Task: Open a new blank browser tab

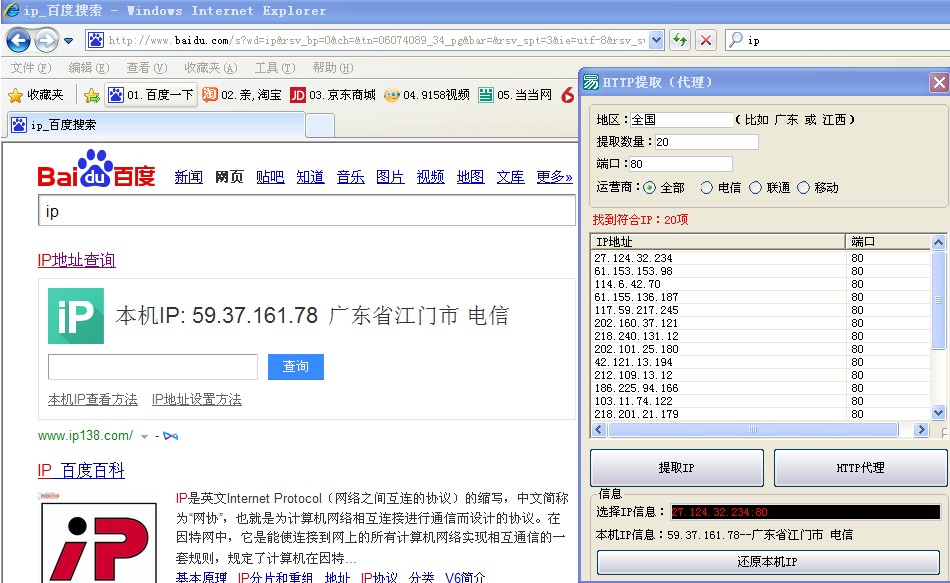Action: [x=320, y=125]
